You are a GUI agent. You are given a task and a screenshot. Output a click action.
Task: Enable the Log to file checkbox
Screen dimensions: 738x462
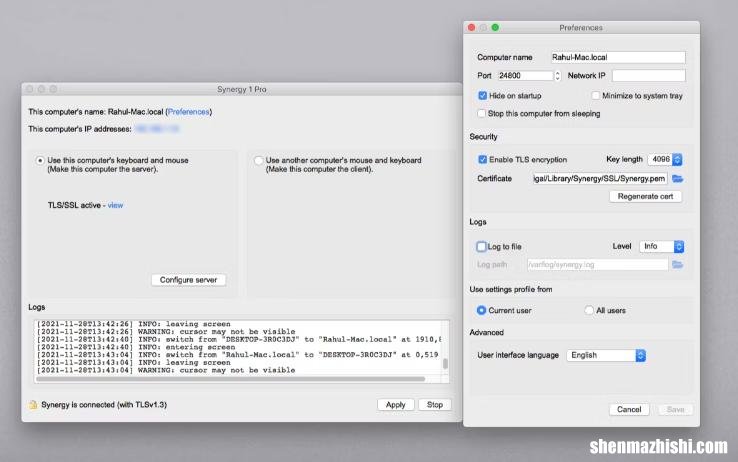[481, 247]
